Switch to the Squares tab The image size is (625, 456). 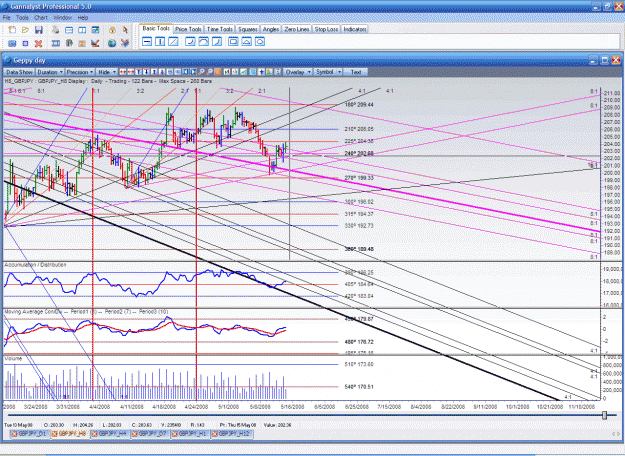[x=248, y=29]
